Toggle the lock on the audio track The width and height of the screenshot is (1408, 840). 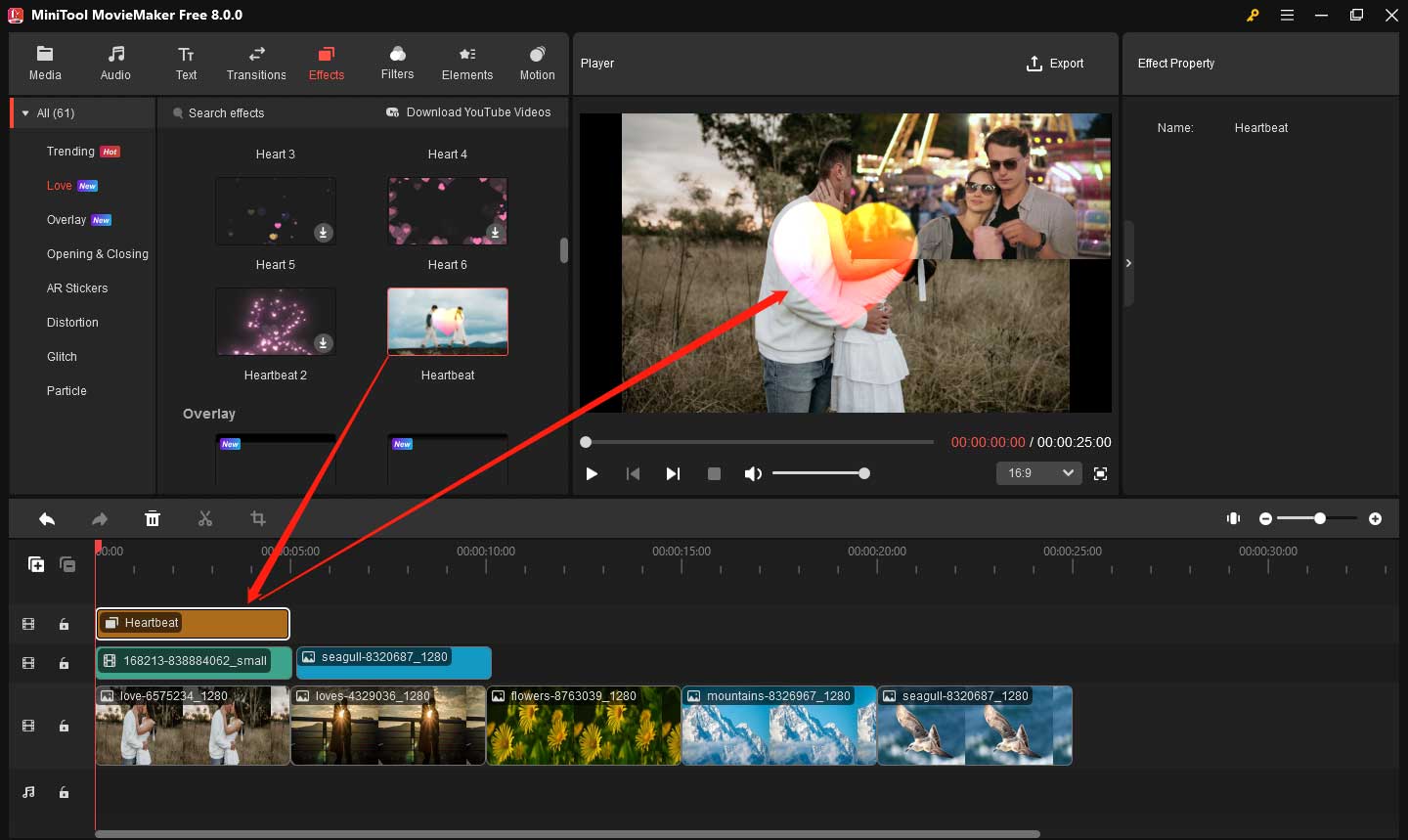[64, 792]
